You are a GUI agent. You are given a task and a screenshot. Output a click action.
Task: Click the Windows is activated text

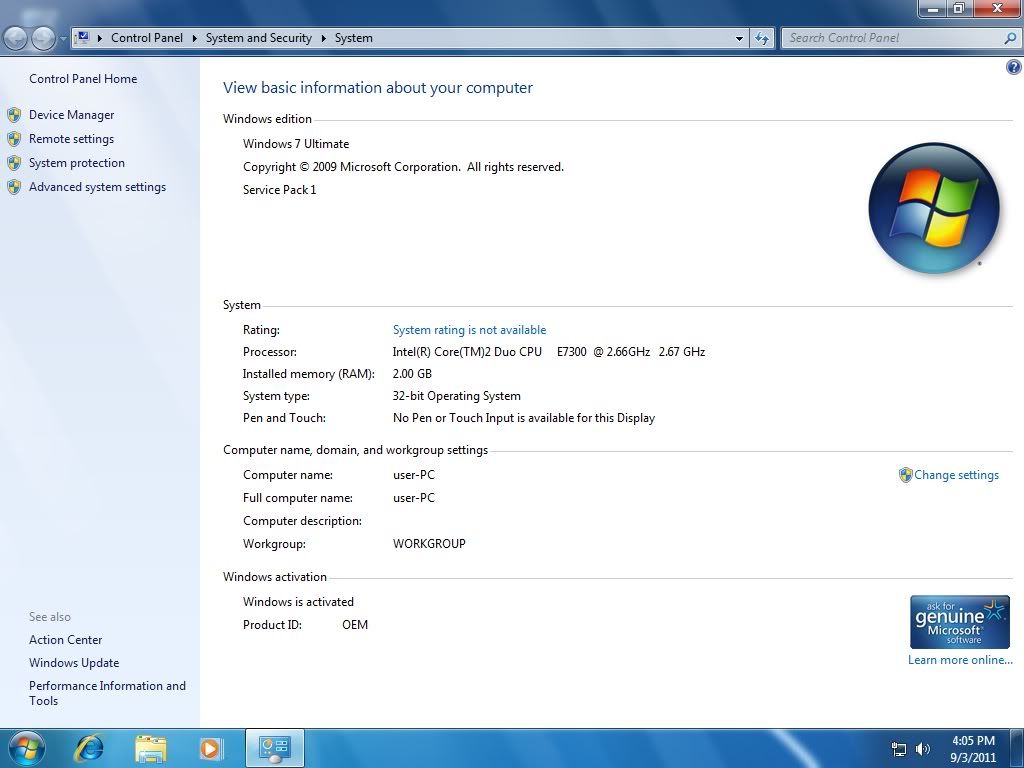(298, 601)
